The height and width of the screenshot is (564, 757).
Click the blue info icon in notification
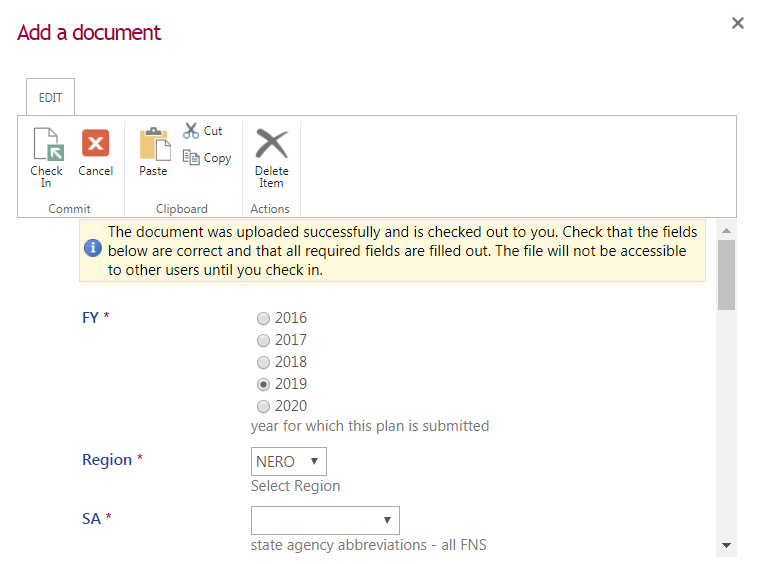[x=93, y=247]
